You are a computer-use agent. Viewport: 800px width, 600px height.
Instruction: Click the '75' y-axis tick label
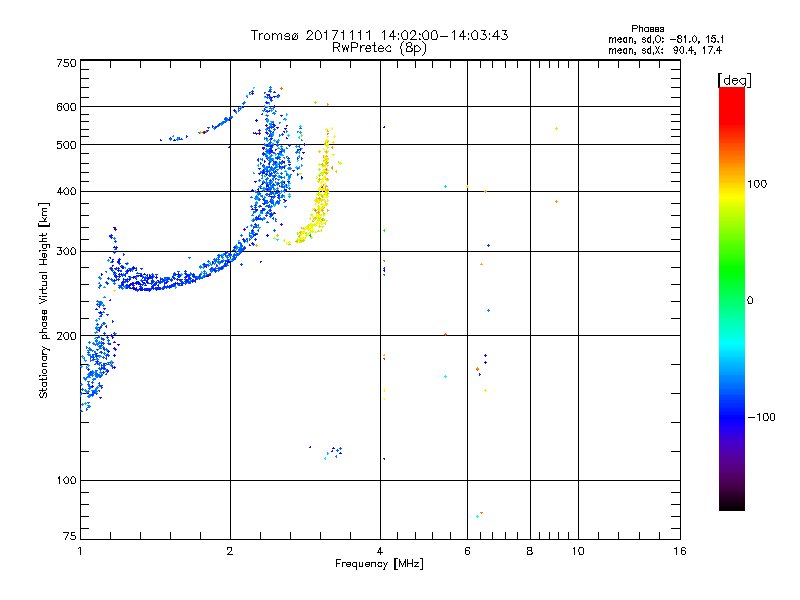70,536
